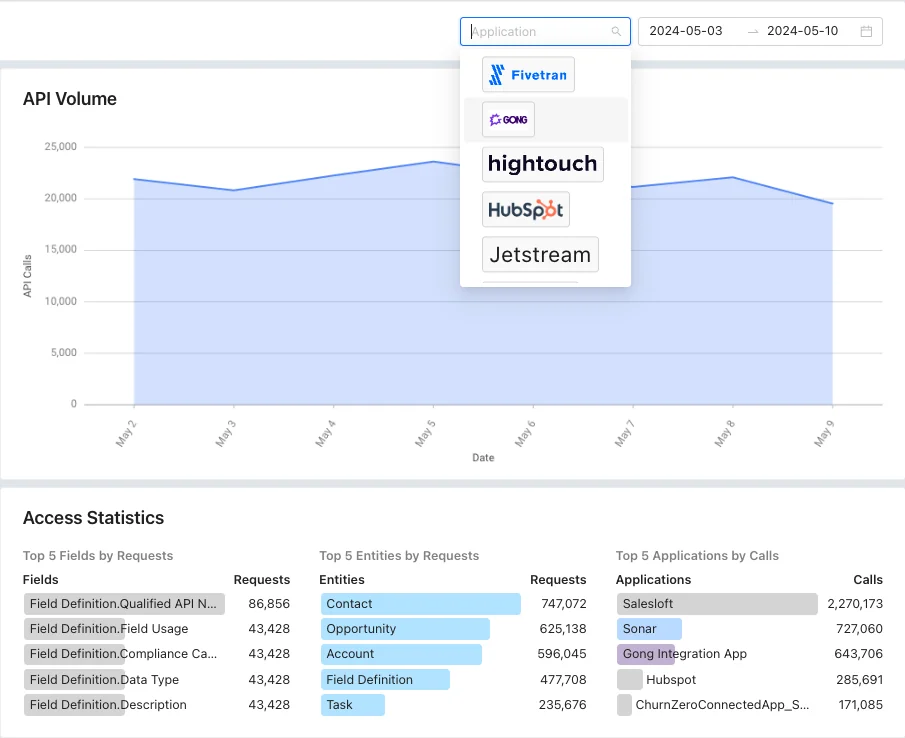905x738 pixels.
Task: Open the calendar icon in date range
Action: click(x=866, y=31)
